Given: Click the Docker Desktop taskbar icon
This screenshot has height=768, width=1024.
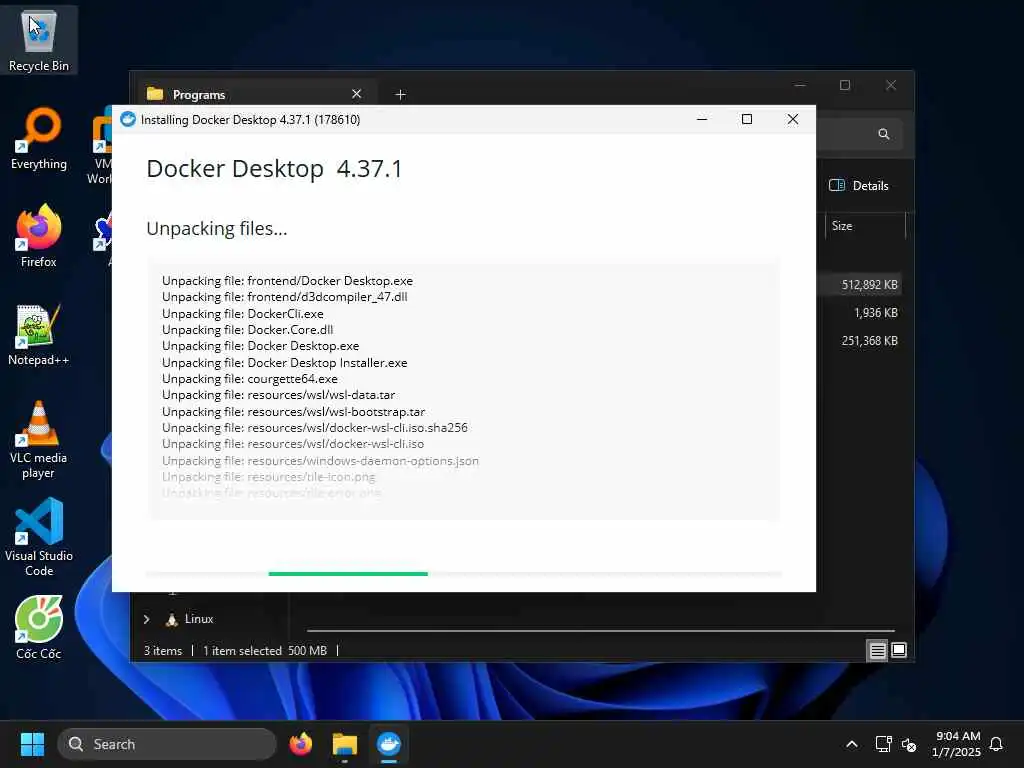Looking at the screenshot, I should tap(389, 744).
